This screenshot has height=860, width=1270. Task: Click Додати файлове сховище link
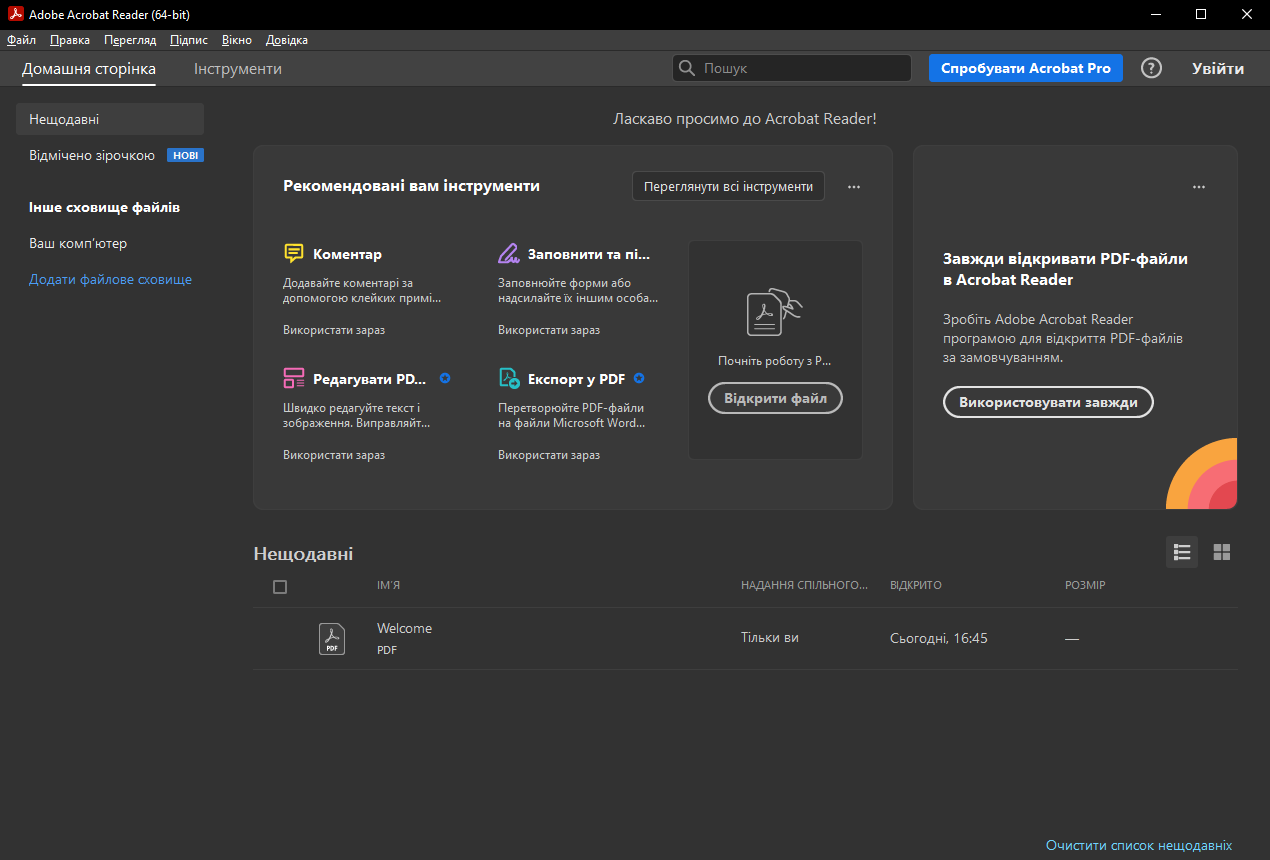[110, 279]
